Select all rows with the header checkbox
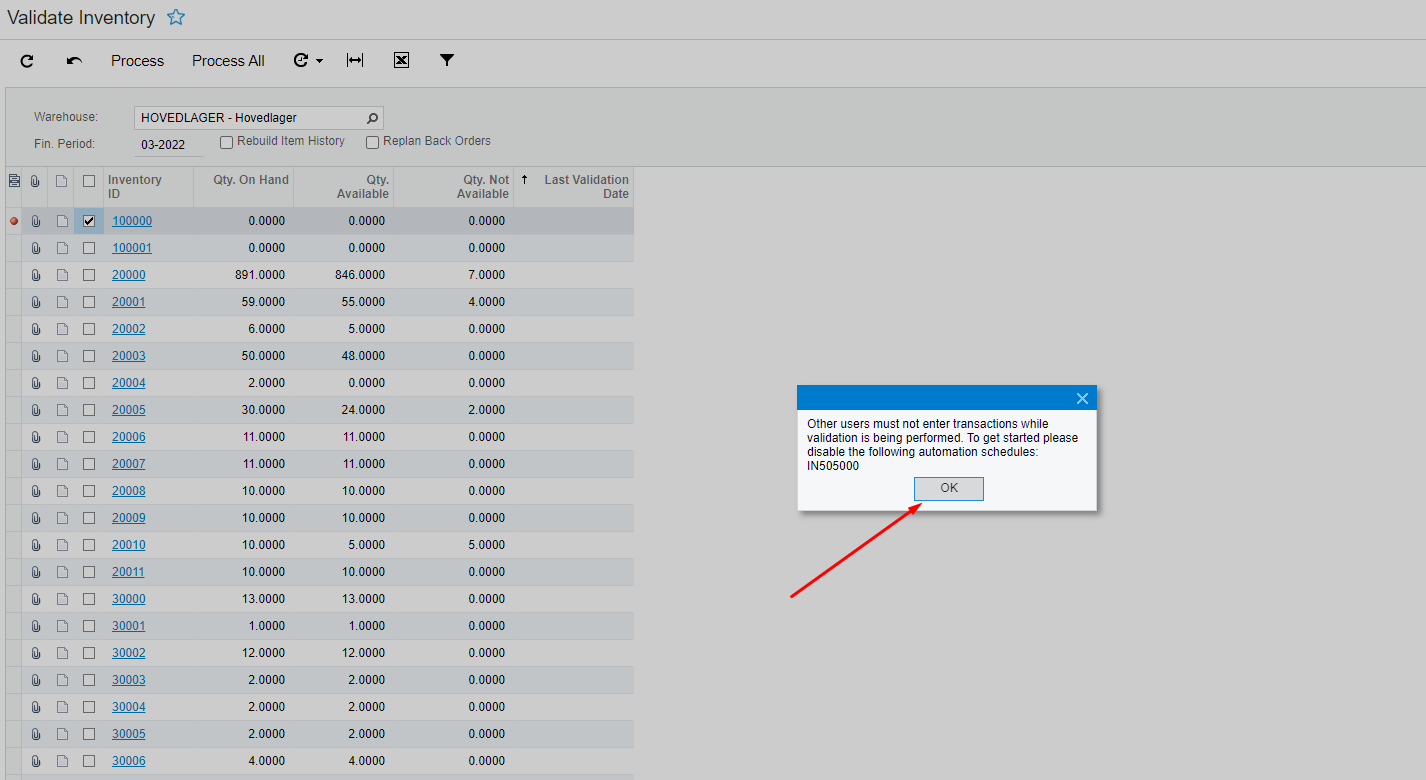Viewport: 1426px width, 780px height. coord(88,180)
